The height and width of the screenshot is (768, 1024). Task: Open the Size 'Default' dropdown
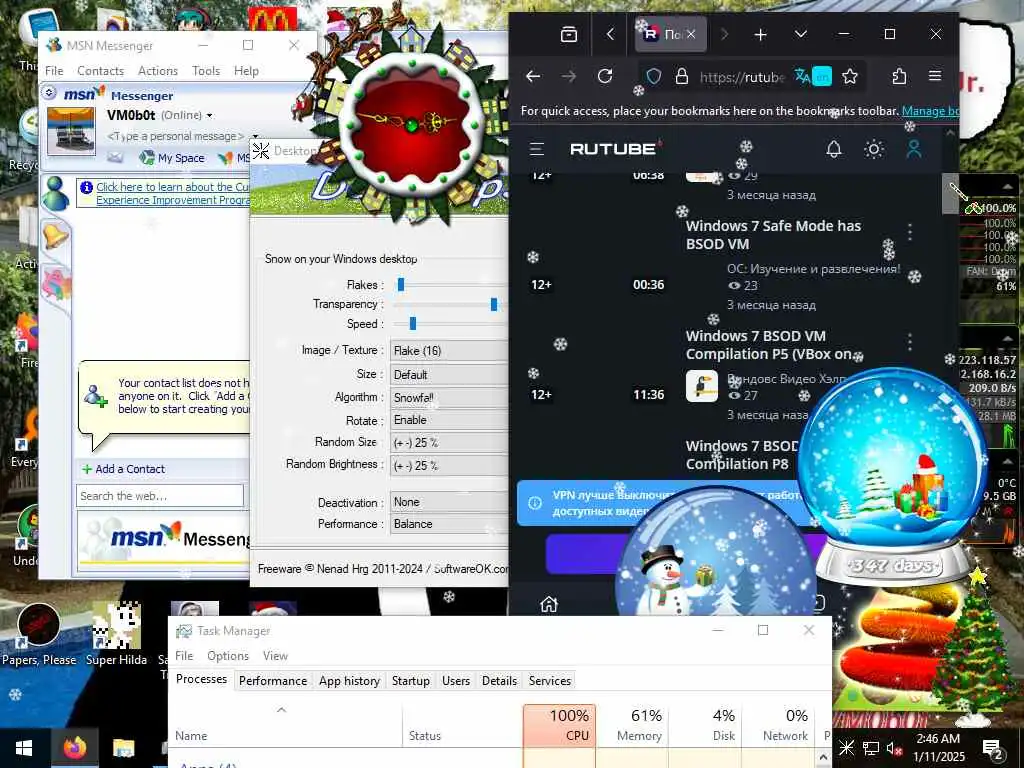click(x=449, y=375)
